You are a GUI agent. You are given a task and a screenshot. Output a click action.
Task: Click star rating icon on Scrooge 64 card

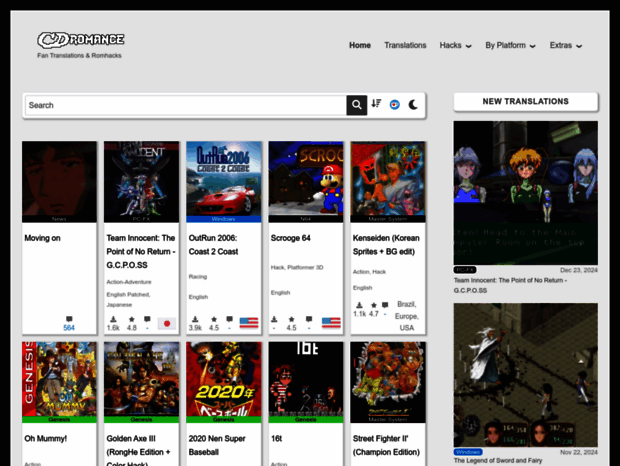point(291,319)
